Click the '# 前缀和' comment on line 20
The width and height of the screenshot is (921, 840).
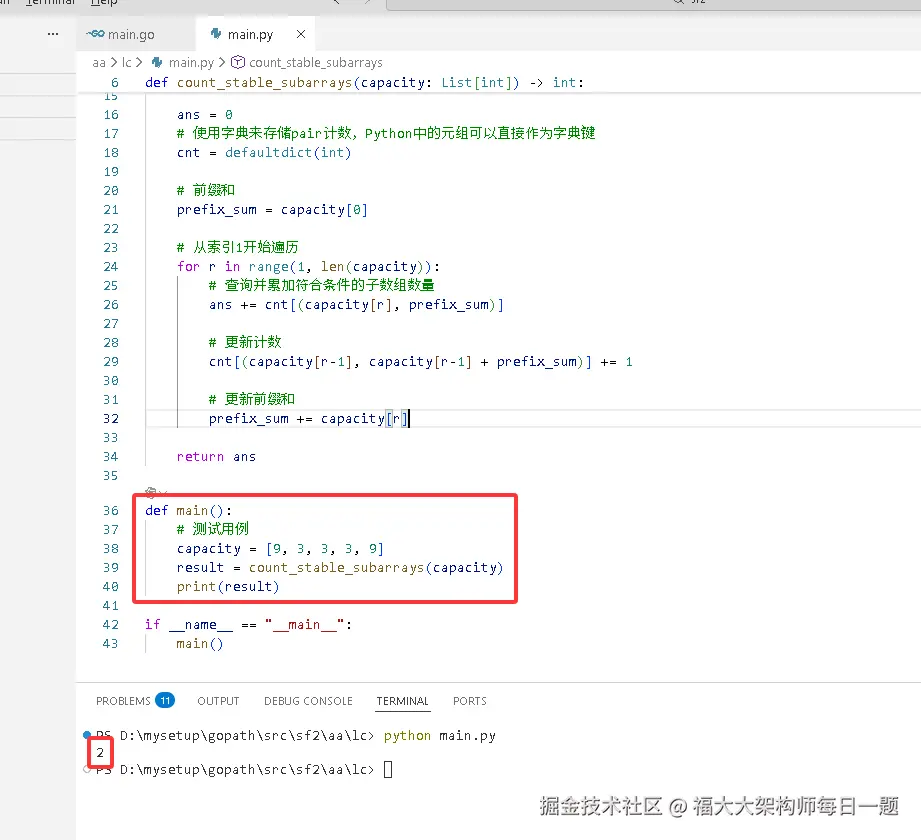(x=206, y=190)
